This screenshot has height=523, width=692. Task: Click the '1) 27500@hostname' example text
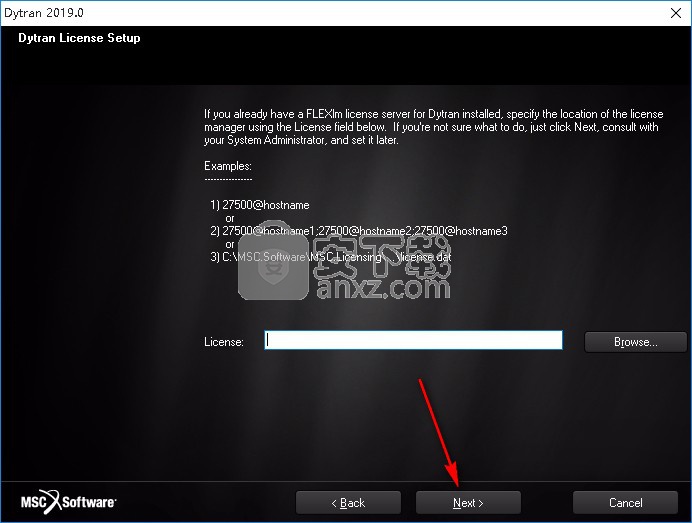coord(260,205)
